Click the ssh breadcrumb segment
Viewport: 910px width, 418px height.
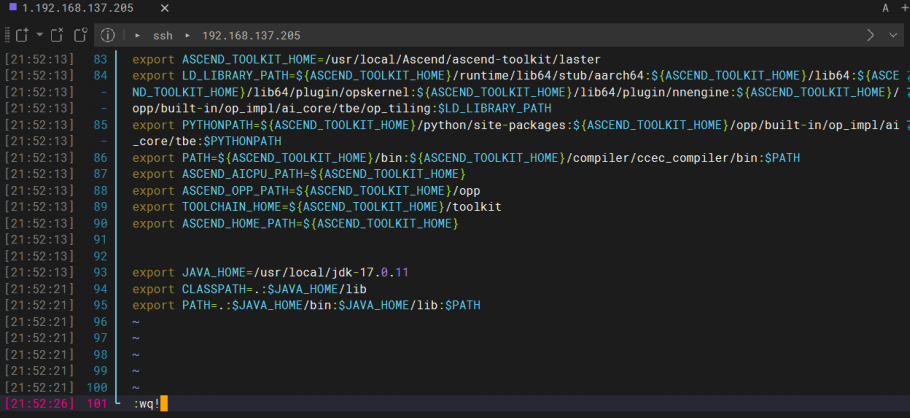162,35
